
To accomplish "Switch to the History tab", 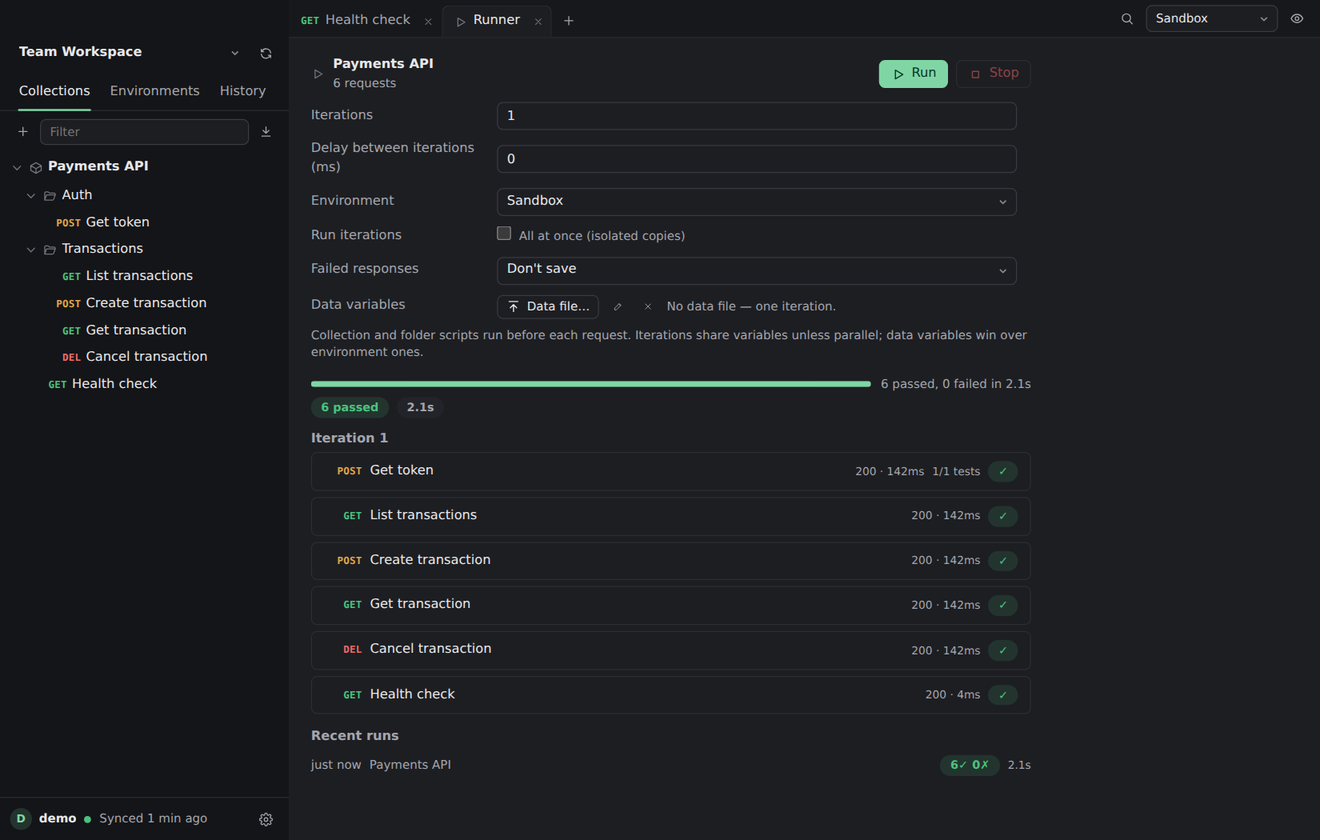I will pos(243,91).
